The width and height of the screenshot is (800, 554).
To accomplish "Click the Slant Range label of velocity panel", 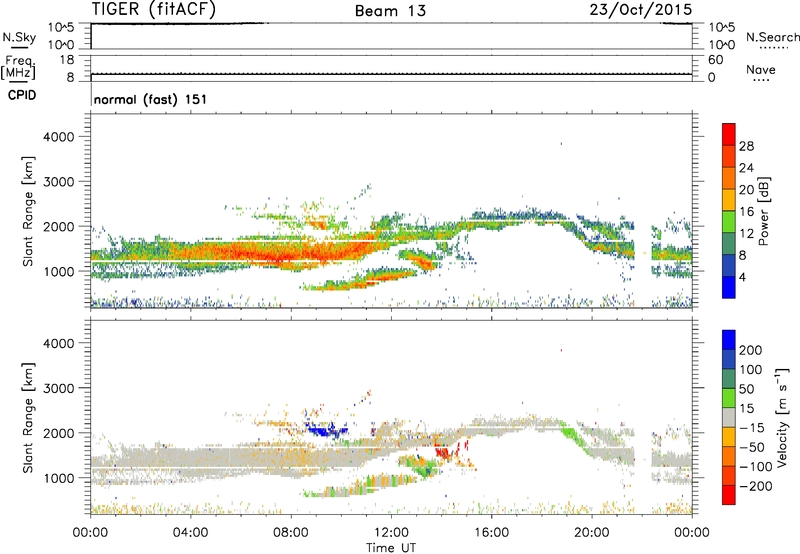I will point(28,418).
